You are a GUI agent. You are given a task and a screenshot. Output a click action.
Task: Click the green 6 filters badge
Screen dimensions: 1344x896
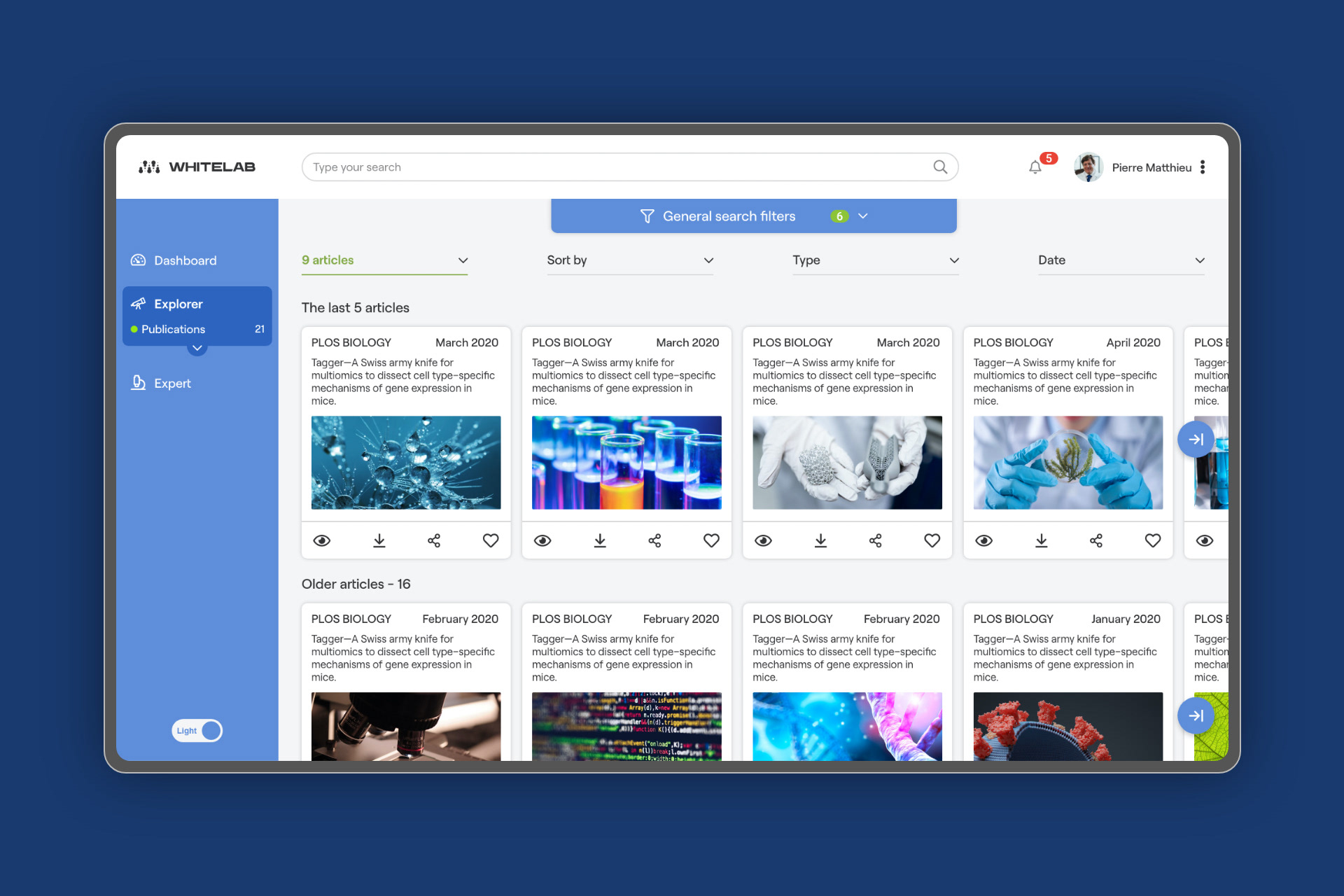[839, 216]
